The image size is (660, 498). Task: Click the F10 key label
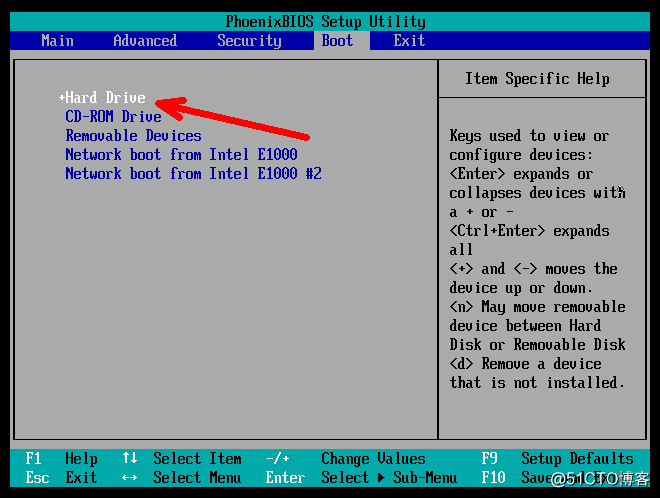[x=493, y=477]
